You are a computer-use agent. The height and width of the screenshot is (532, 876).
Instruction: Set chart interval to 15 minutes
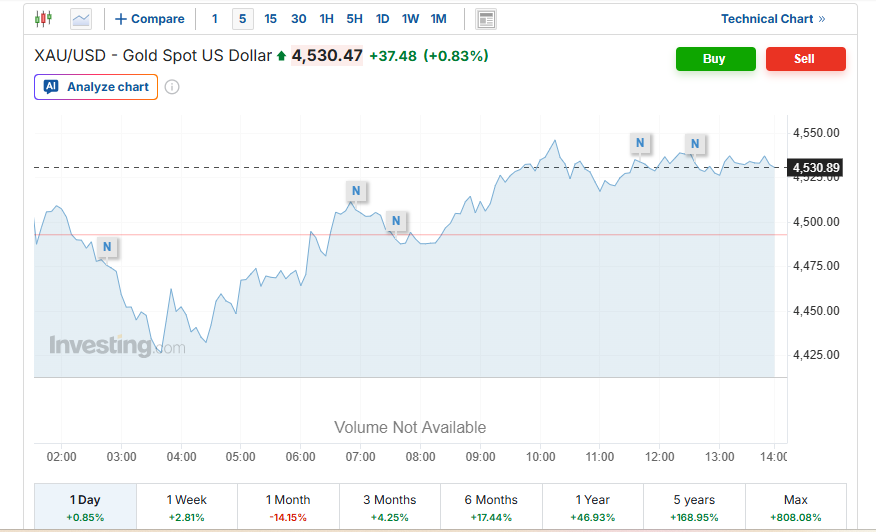pos(271,18)
